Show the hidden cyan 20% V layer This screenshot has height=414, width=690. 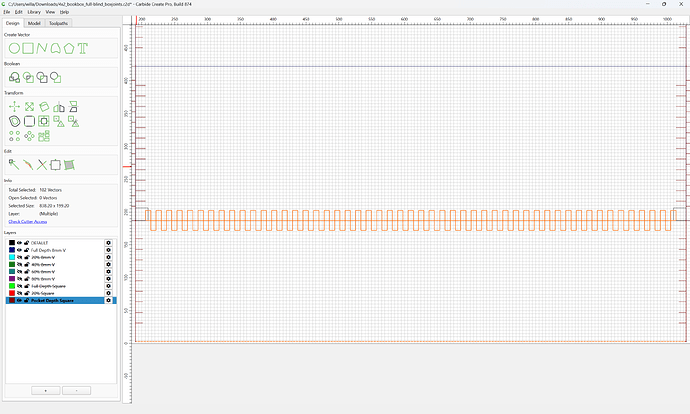[x=19, y=257]
